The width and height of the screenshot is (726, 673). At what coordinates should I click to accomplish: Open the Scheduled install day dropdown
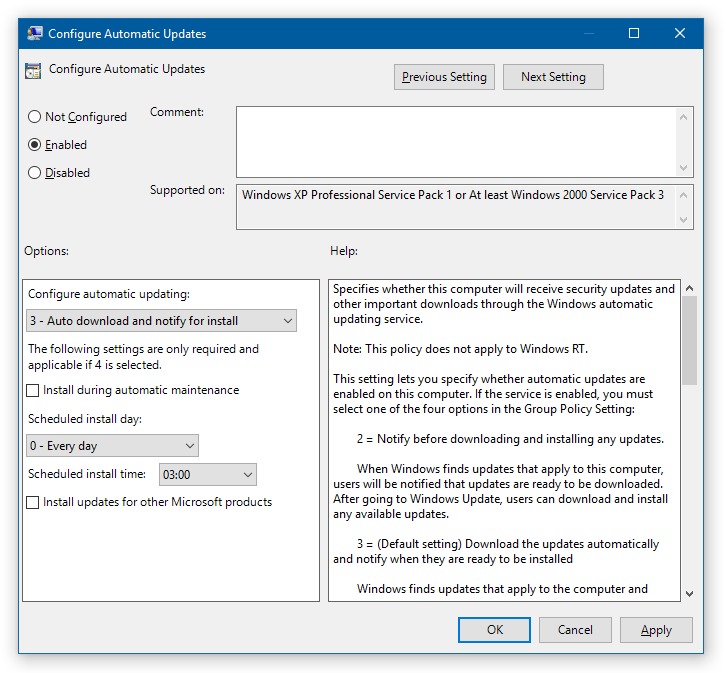click(112, 446)
